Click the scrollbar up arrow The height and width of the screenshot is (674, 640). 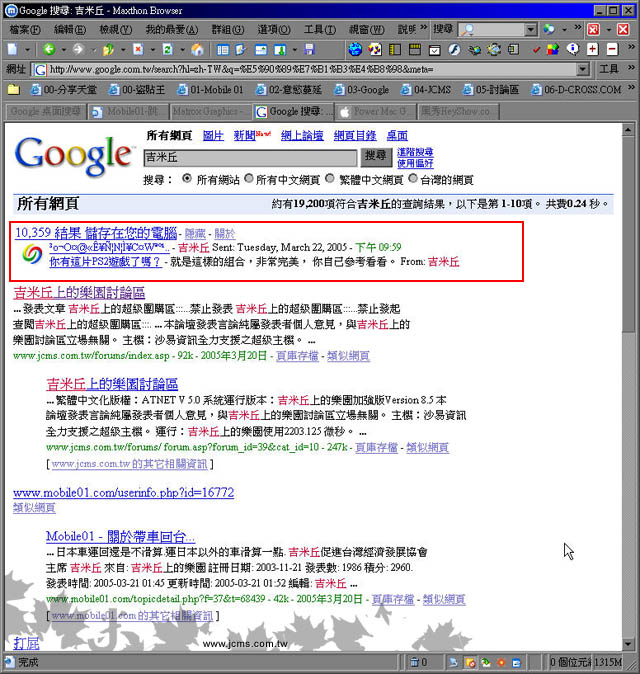(628, 130)
